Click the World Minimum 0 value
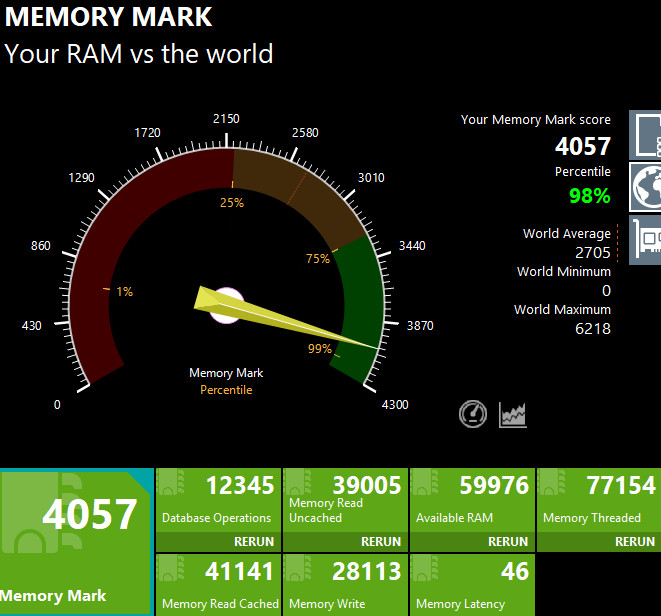661x616 pixels. pos(606,291)
